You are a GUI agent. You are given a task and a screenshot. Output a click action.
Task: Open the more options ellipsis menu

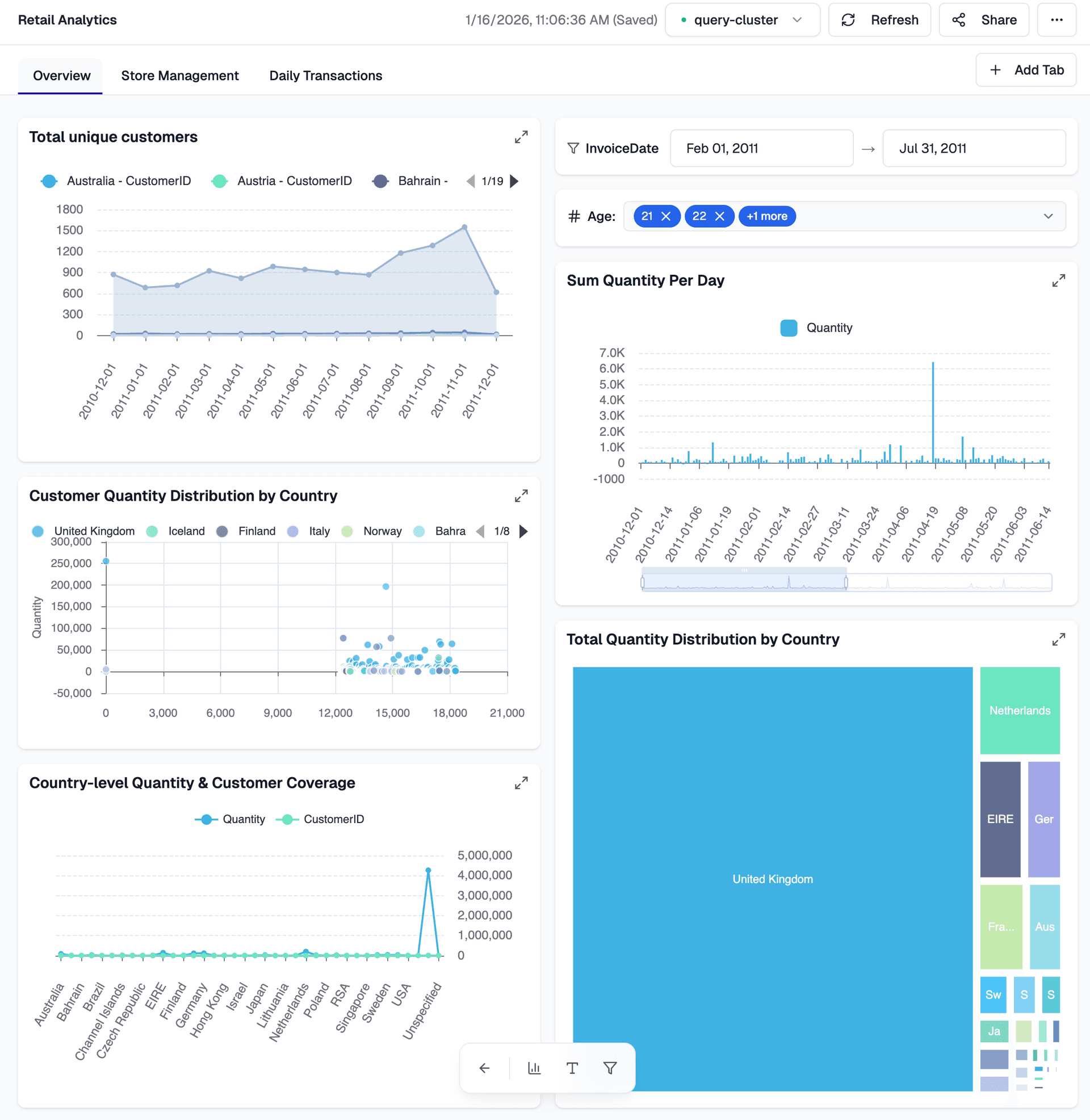click(1057, 19)
